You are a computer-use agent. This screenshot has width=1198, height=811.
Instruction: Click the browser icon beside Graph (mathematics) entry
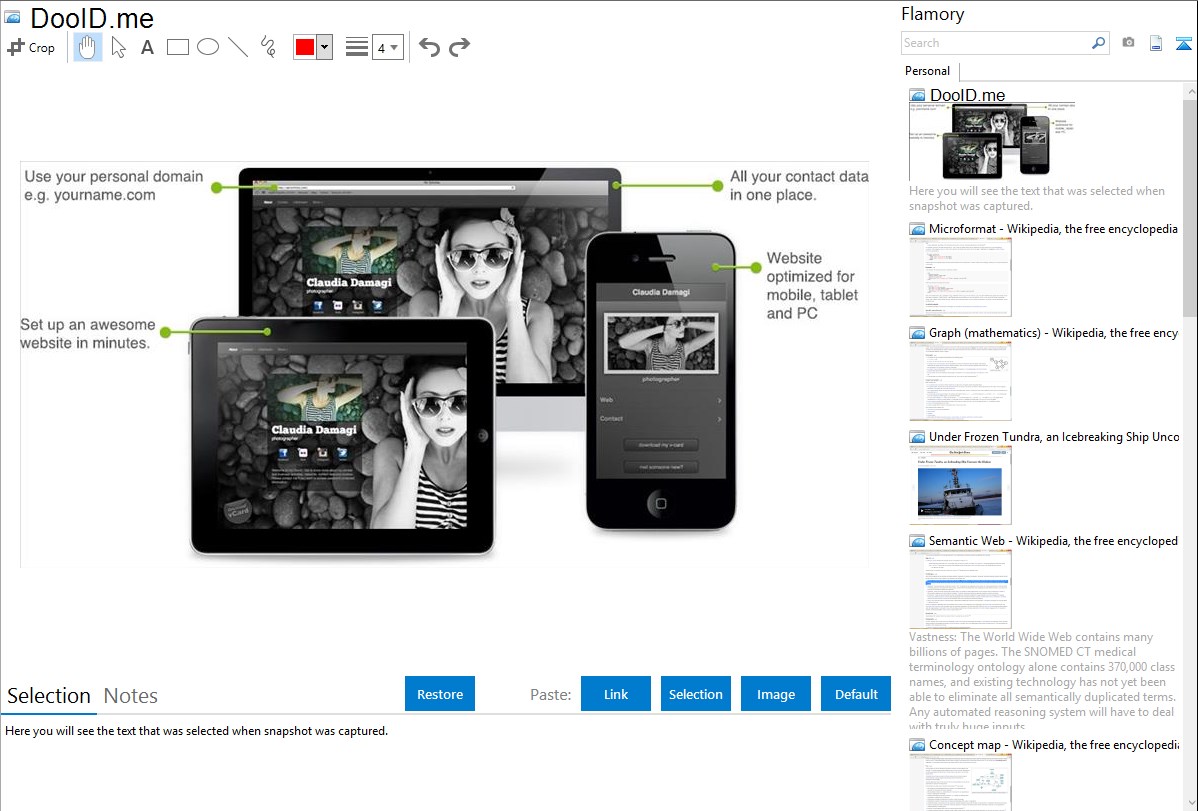[917, 333]
